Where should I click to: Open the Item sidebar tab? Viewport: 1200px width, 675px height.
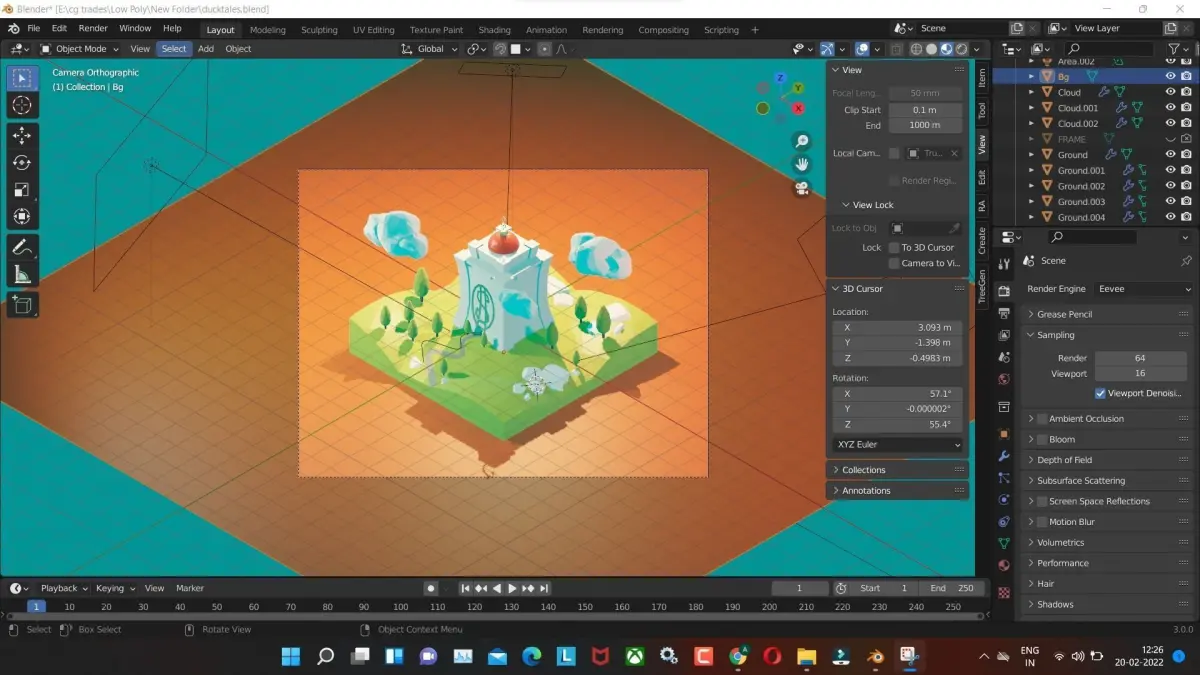pos(982,77)
